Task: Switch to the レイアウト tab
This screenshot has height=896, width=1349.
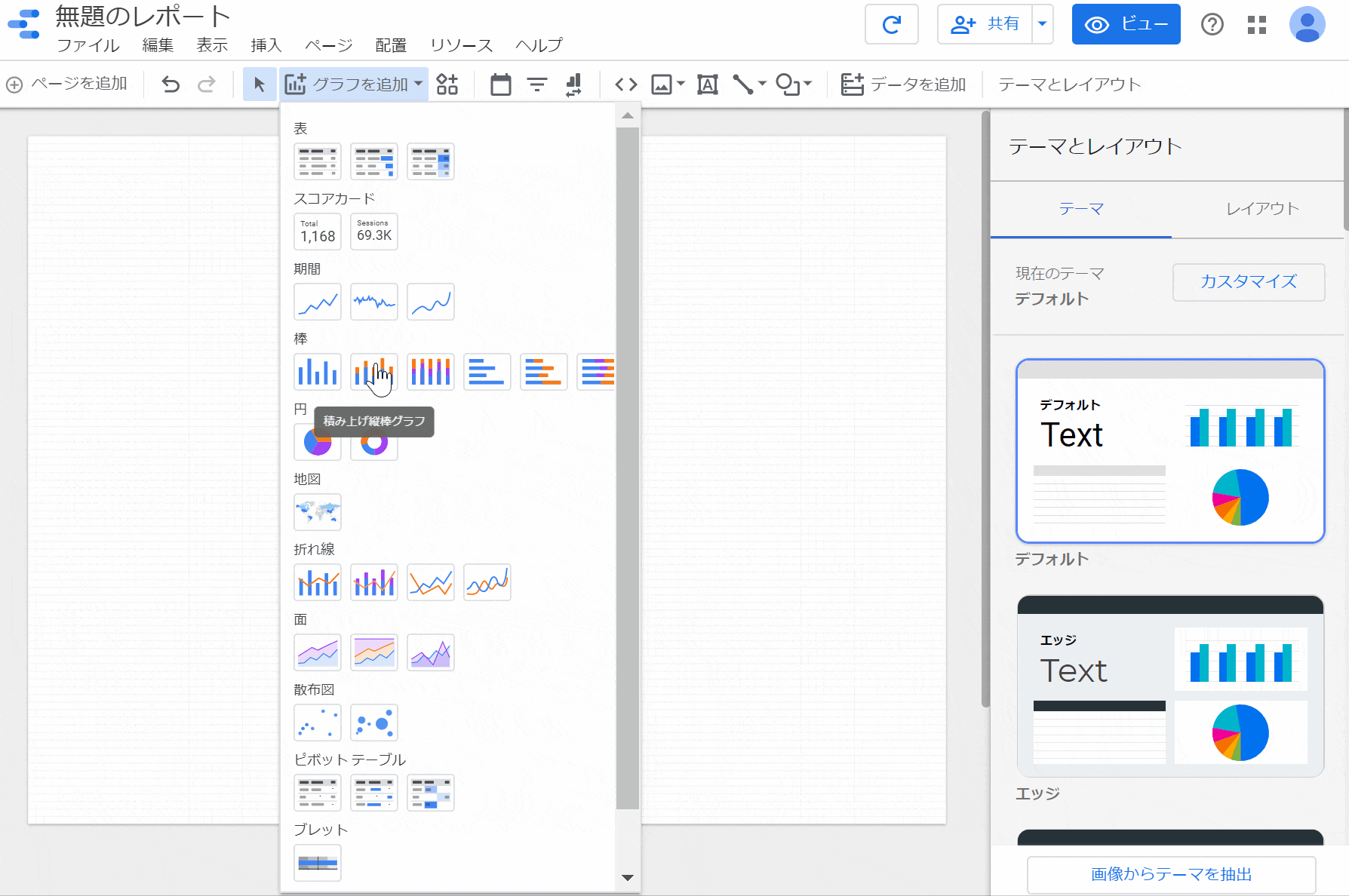Action: click(1261, 209)
